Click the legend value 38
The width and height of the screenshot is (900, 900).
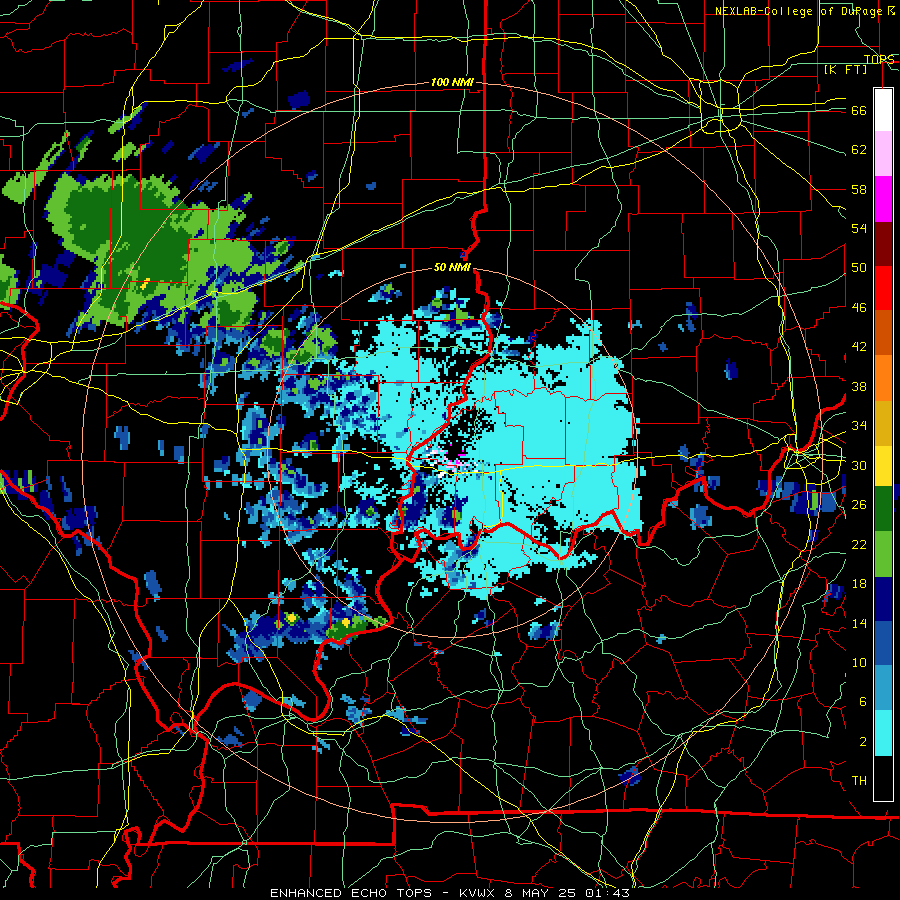(859, 386)
